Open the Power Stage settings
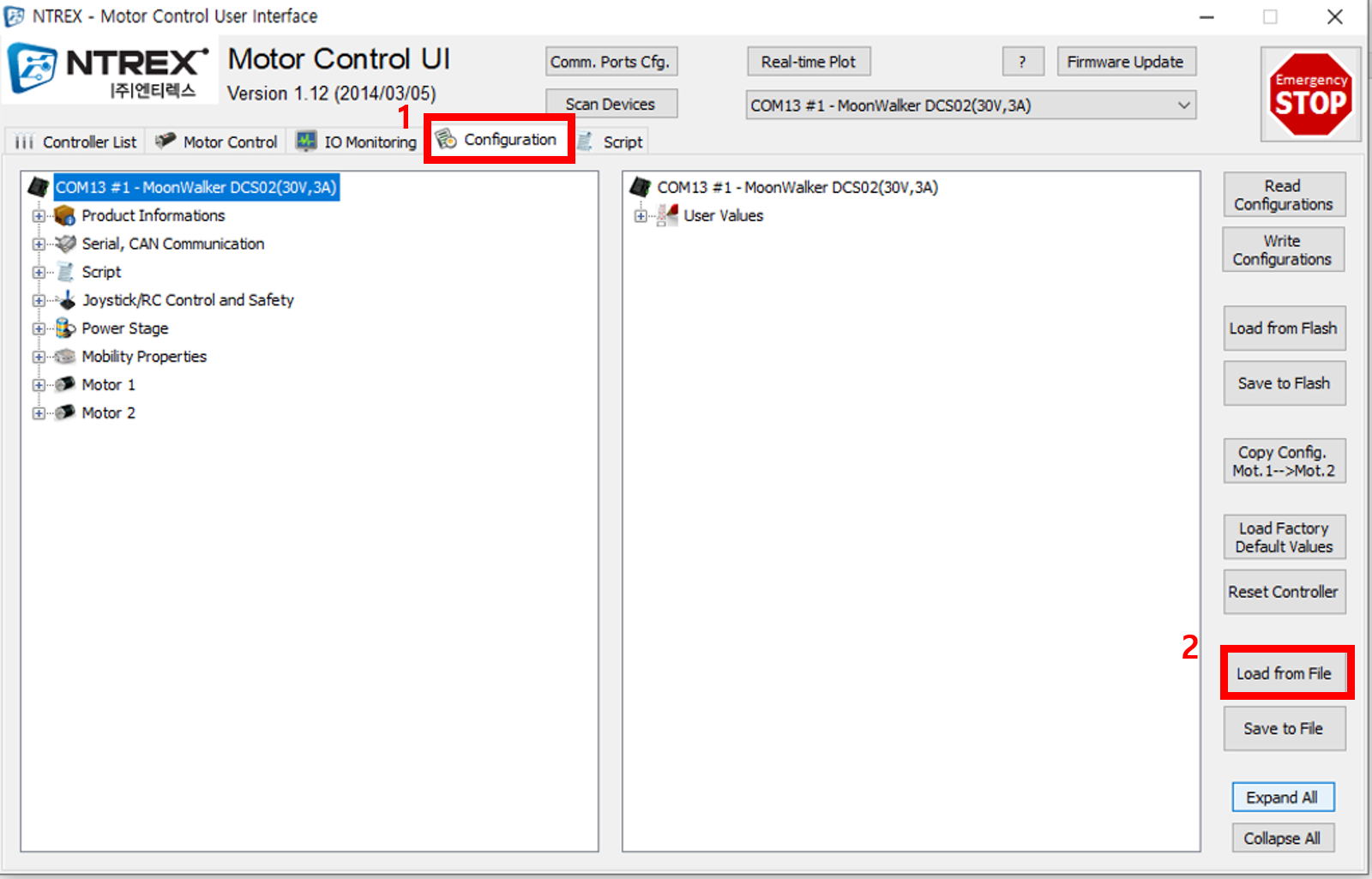This screenshot has width=1372, height=879. coord(124,328)
